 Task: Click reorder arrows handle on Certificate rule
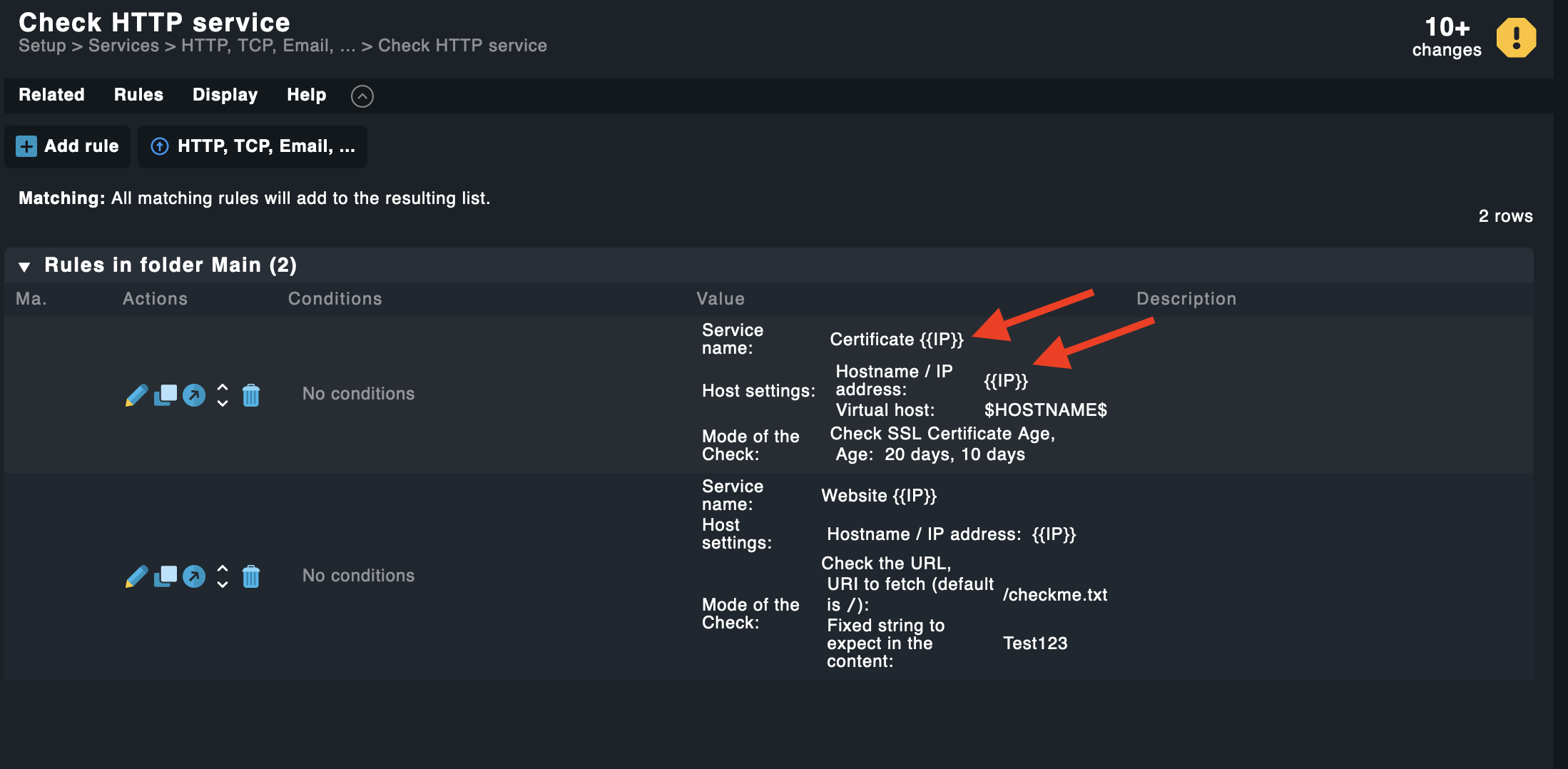point(223,395)
